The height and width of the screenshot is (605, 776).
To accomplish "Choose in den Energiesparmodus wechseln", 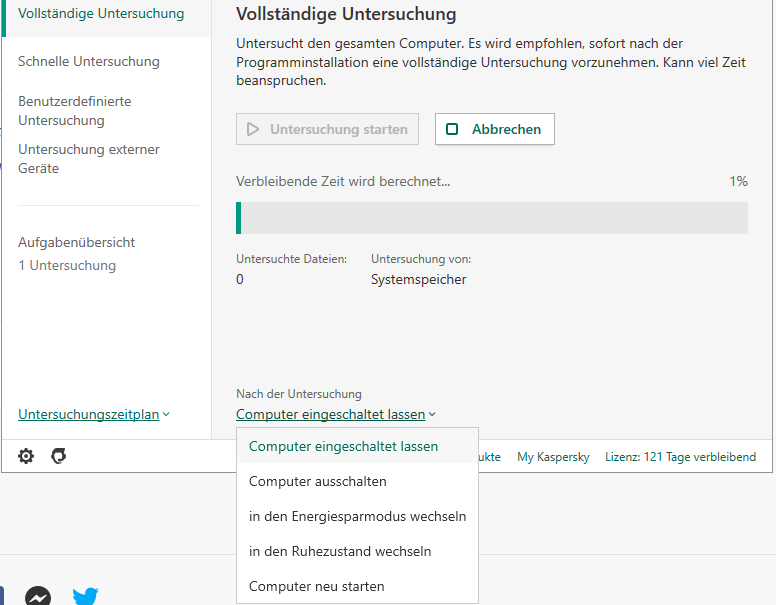I will 357,516.
